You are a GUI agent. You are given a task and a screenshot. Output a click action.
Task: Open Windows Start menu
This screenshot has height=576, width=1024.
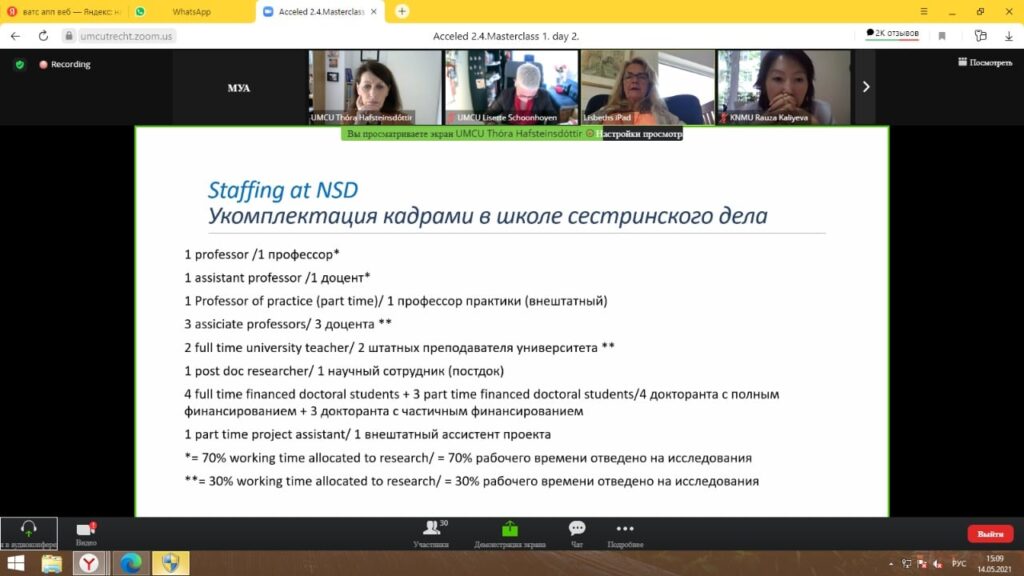point(17,564)
